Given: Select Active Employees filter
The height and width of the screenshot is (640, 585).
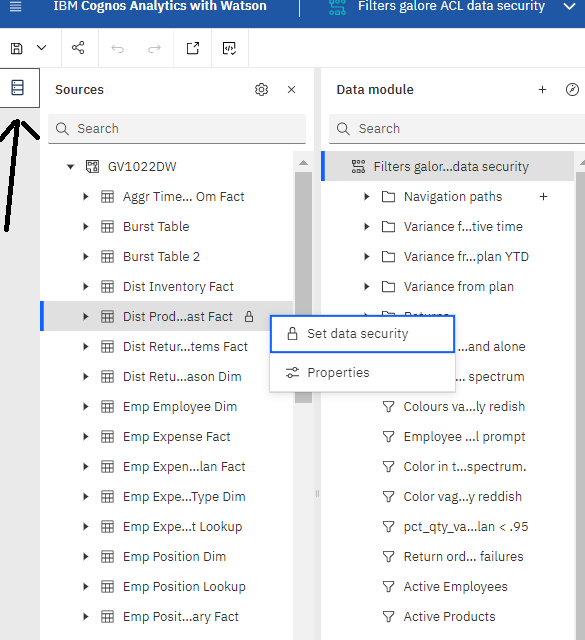Looking at the screenshot, I should coord(456,587).
